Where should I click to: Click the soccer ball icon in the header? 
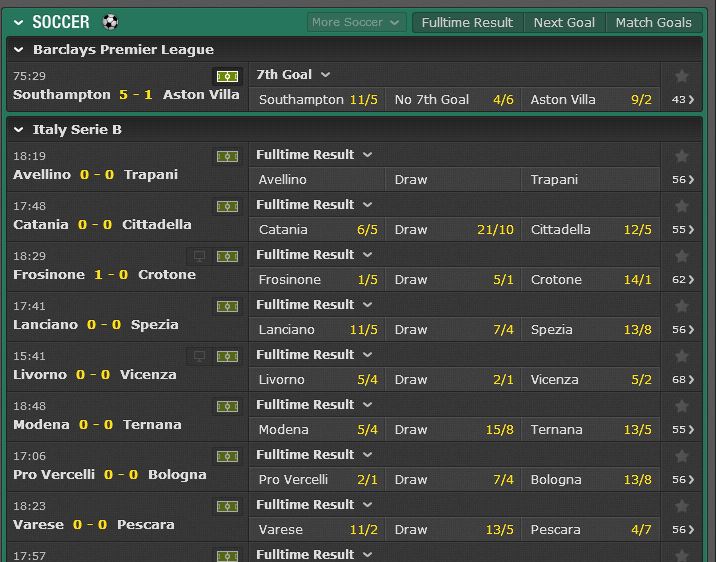coord(110,21)
